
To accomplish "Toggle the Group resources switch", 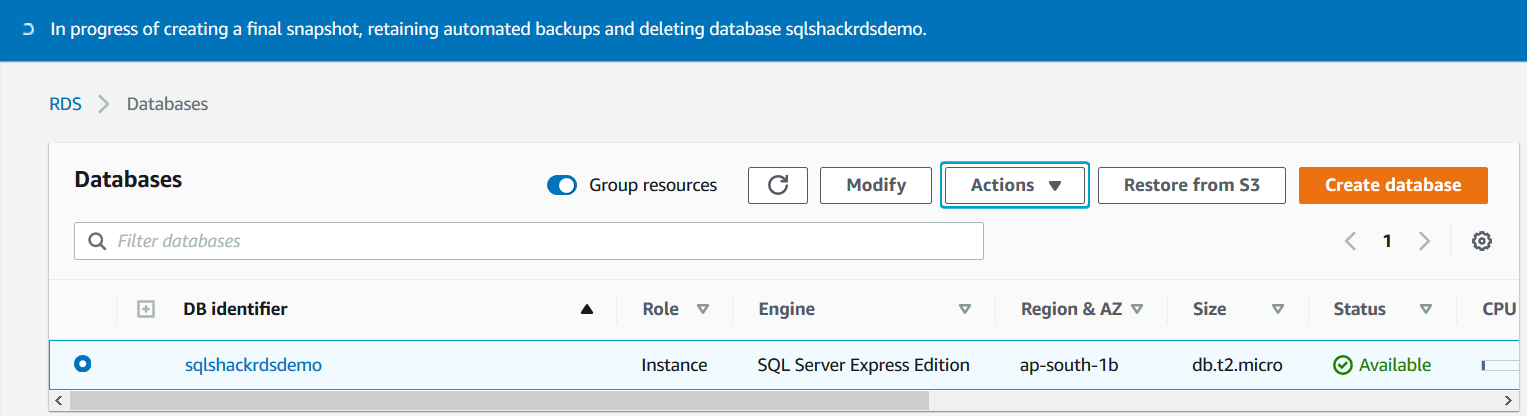I will (562, 185).
